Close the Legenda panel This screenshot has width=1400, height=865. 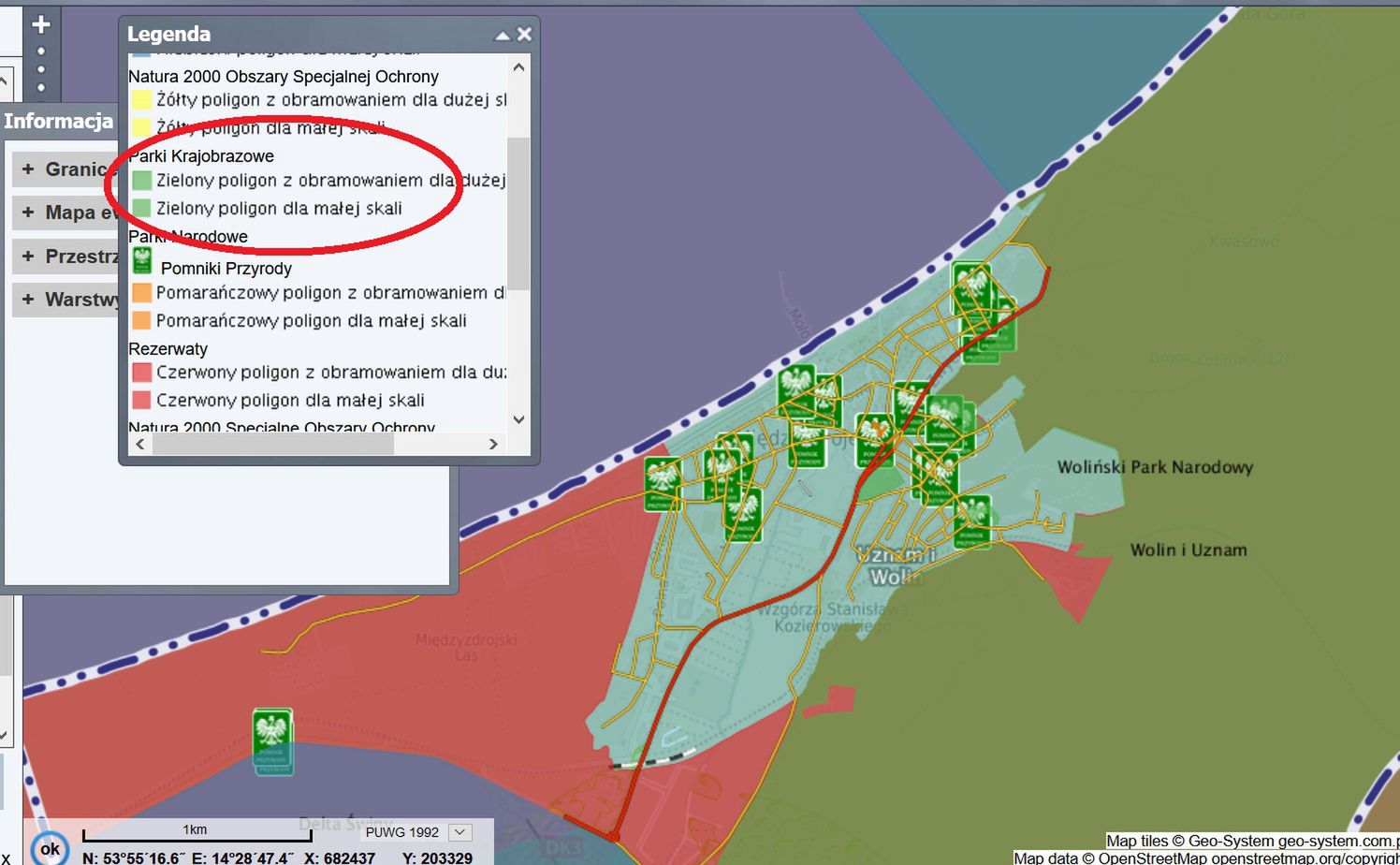click(524, 34)
